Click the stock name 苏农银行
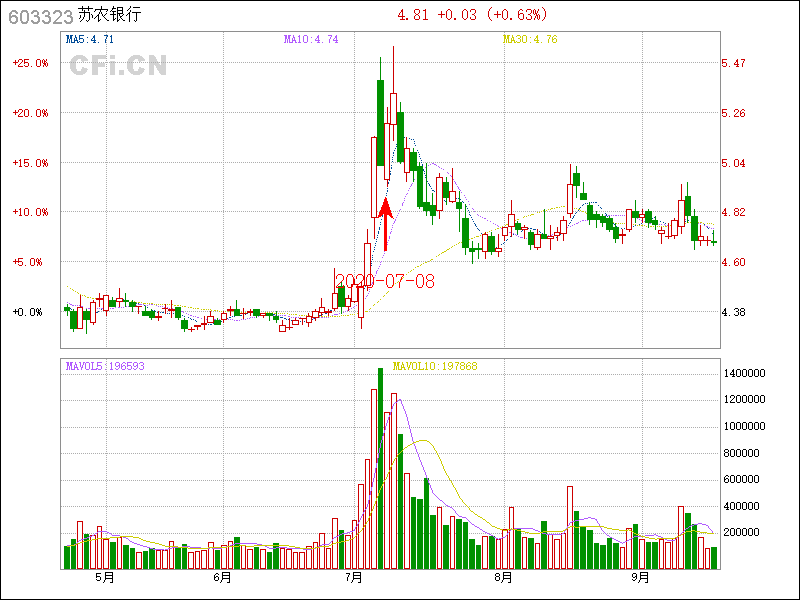Viewport: 800px width, 600px height. [x=110, y=16]
